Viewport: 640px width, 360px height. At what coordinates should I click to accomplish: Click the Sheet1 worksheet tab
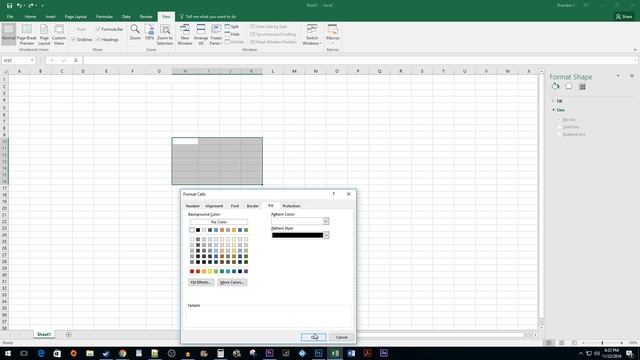pos(44,334)
